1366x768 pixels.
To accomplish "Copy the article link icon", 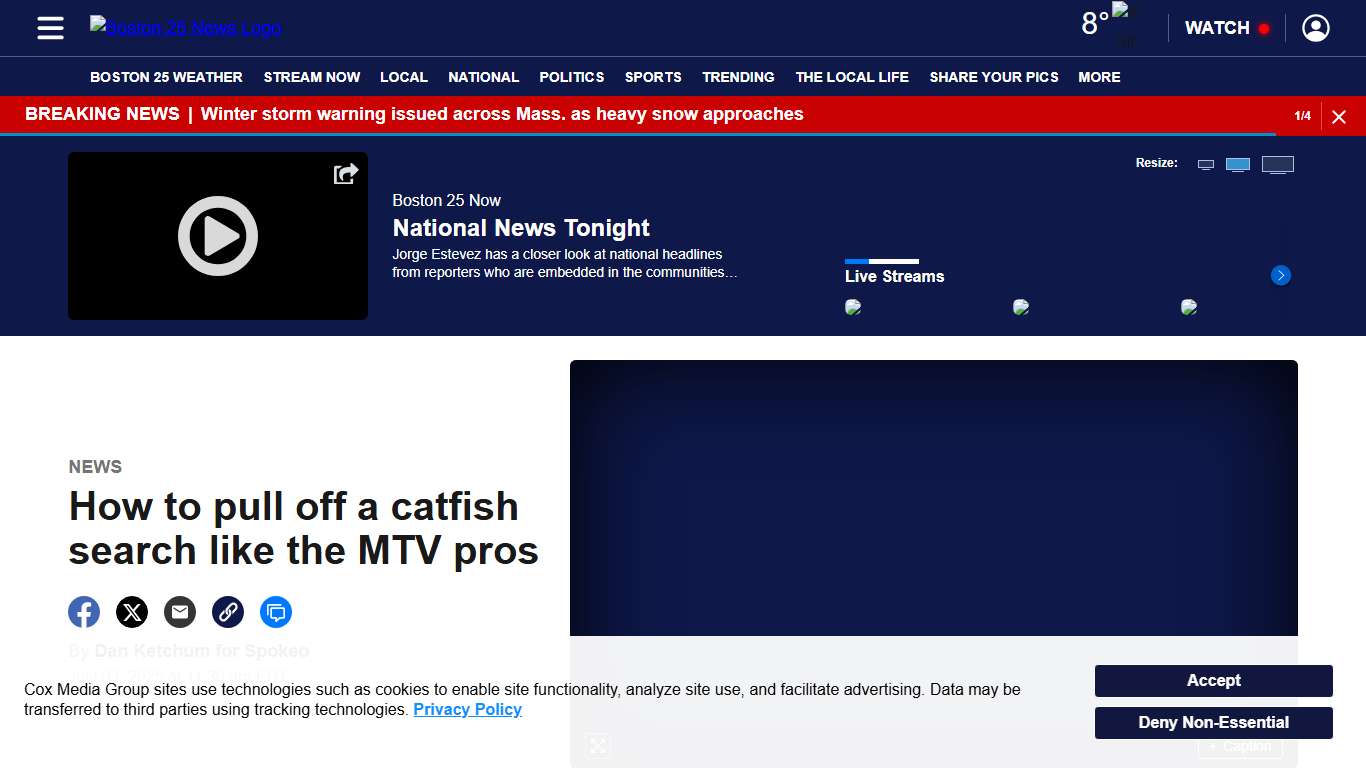I will tap(228, 612).
